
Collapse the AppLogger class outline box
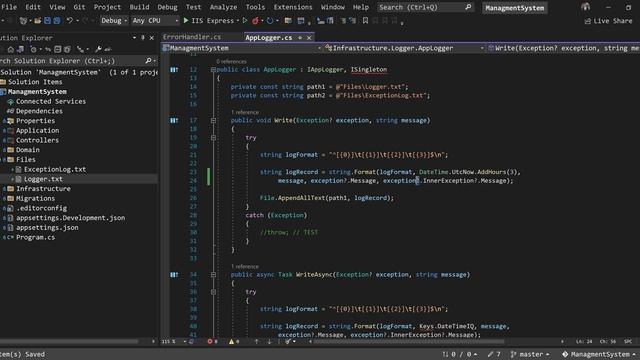pos(213,70)
